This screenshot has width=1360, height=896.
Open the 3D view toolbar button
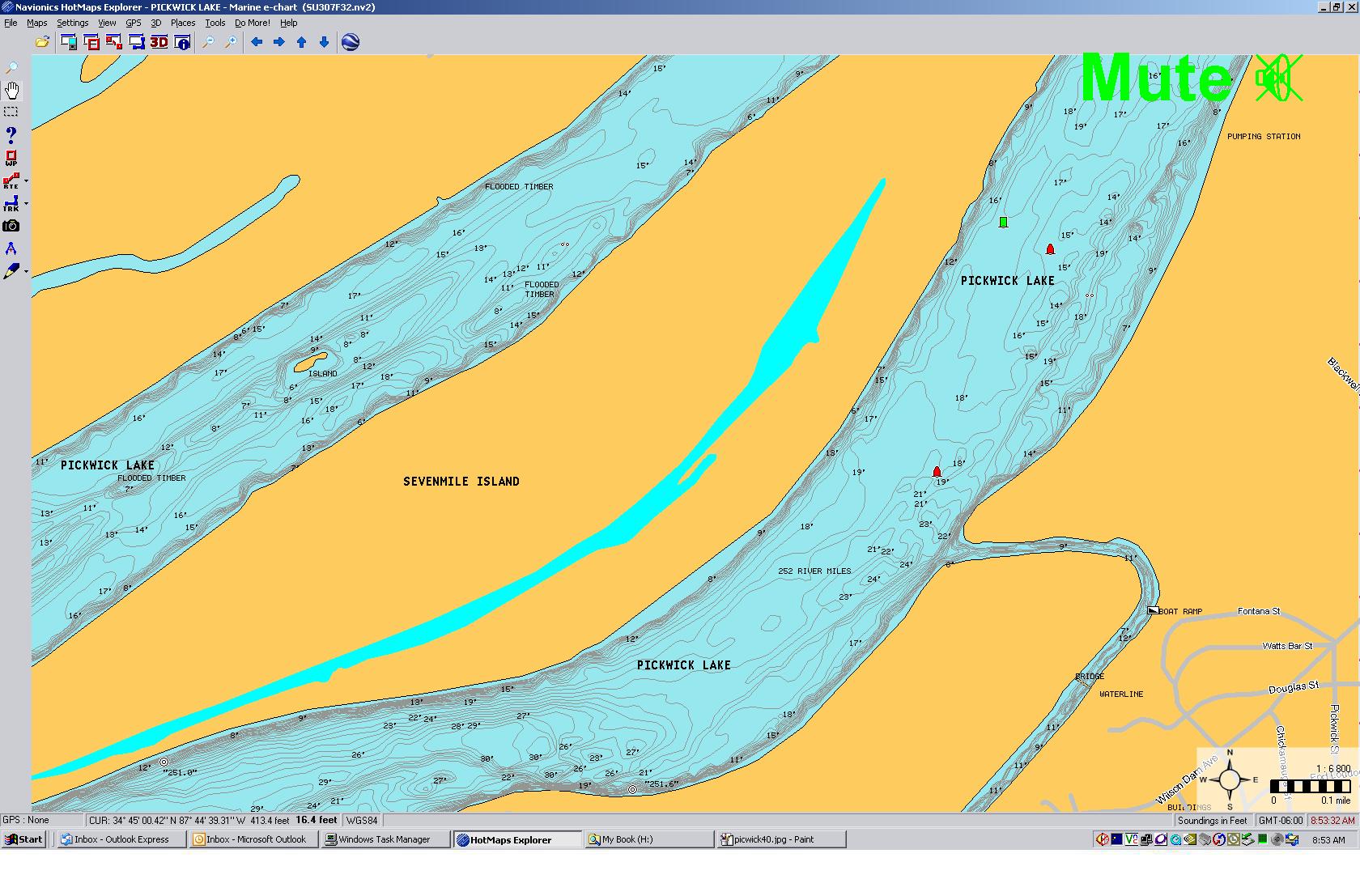tap(159, 42)
